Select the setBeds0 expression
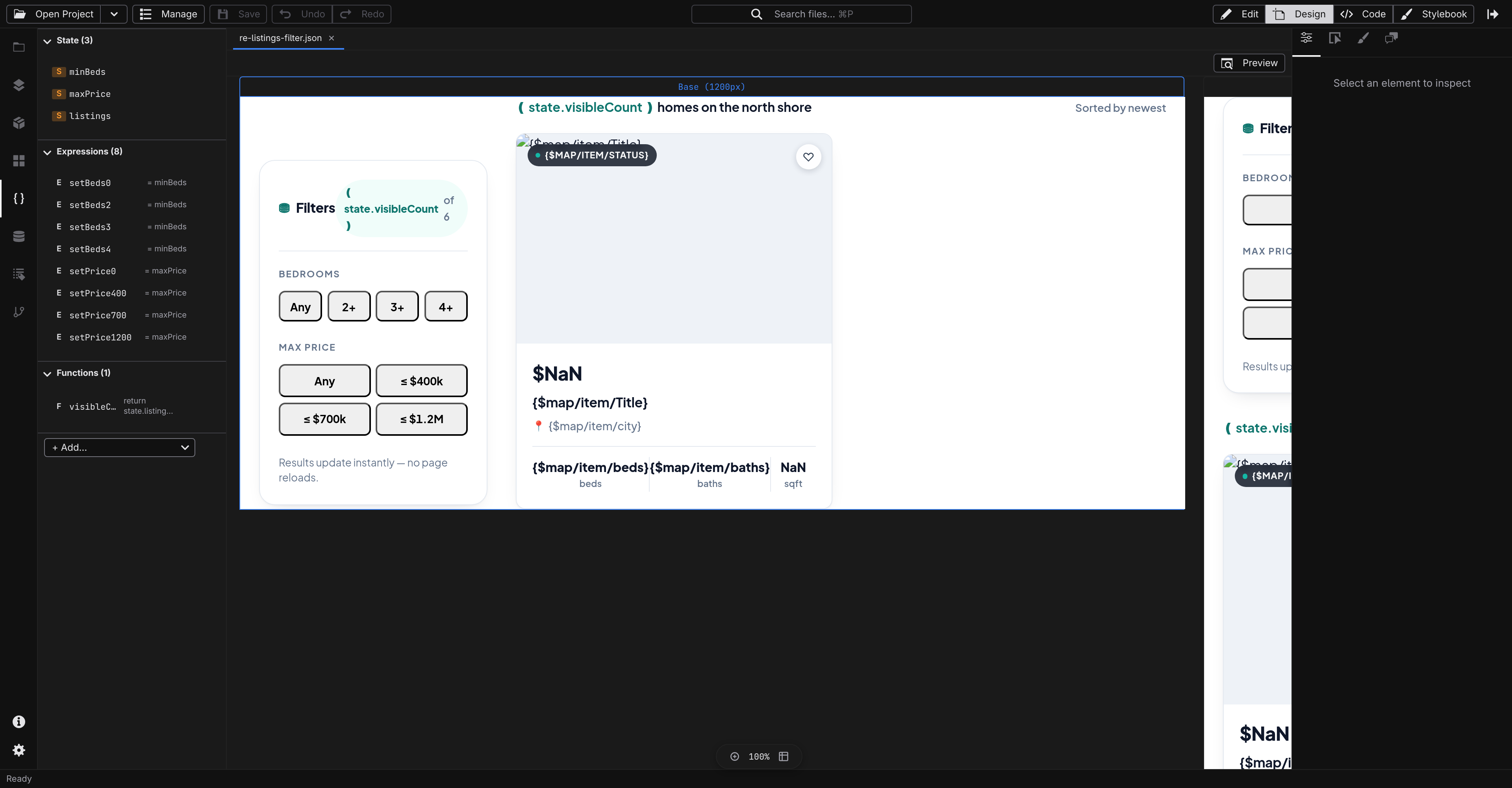Image resolution: width=1512 pixels, height=788 pixels. [132, 182]
